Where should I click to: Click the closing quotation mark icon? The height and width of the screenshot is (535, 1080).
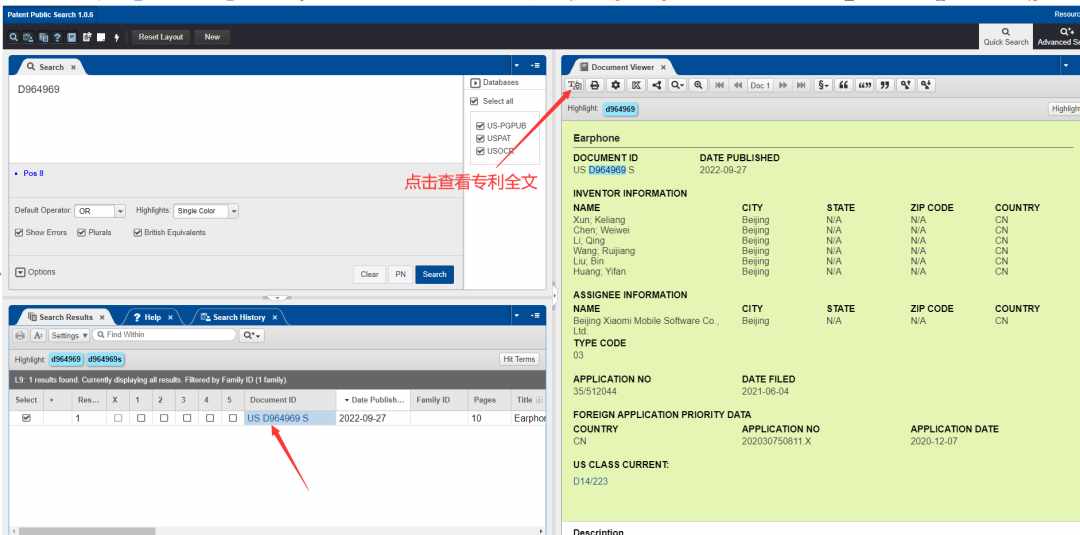(x=884, y=85)
